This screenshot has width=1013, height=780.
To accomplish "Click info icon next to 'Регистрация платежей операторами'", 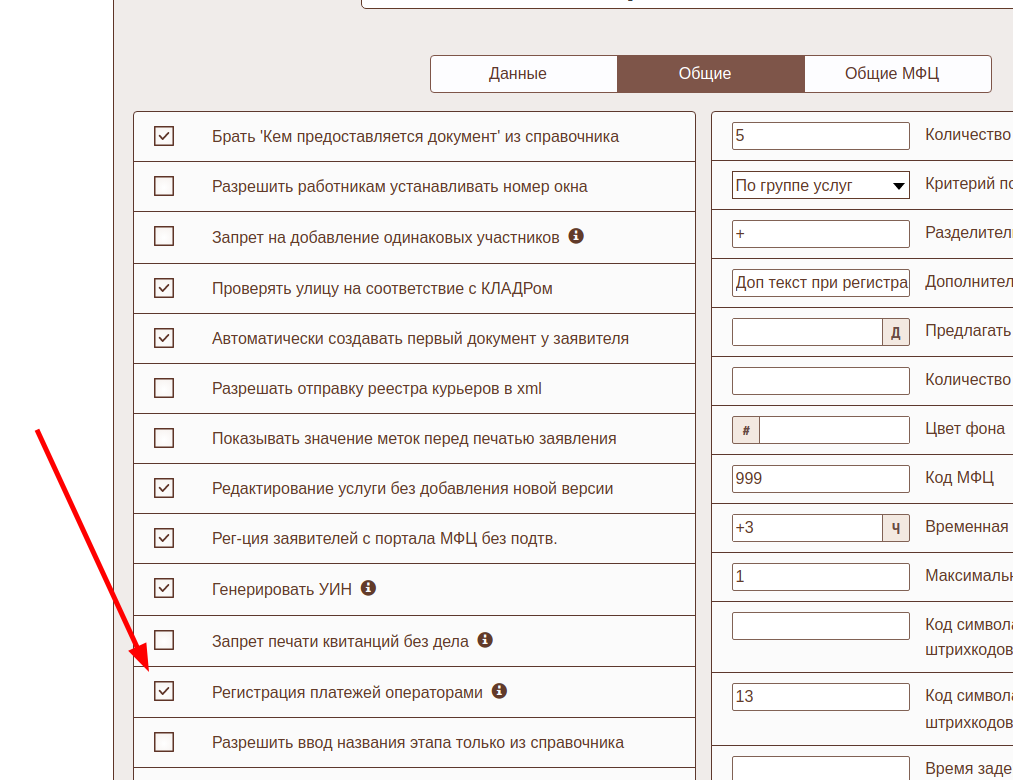I will coord(499,691).
